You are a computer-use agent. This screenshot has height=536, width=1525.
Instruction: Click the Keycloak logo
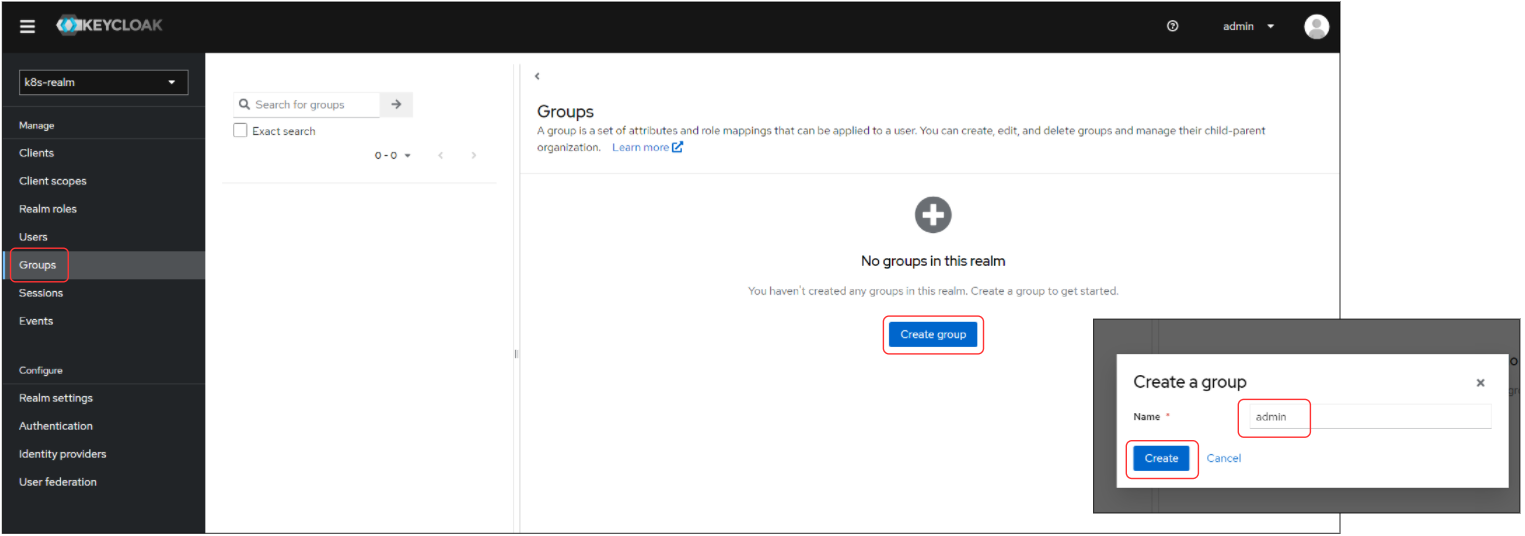(110, 26)
